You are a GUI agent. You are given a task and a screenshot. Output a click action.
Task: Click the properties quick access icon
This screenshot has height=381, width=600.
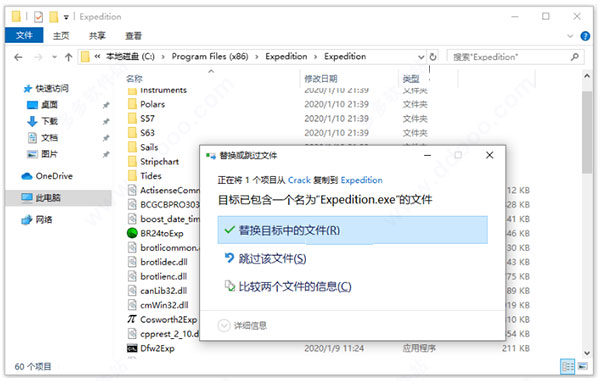[39, 16]
